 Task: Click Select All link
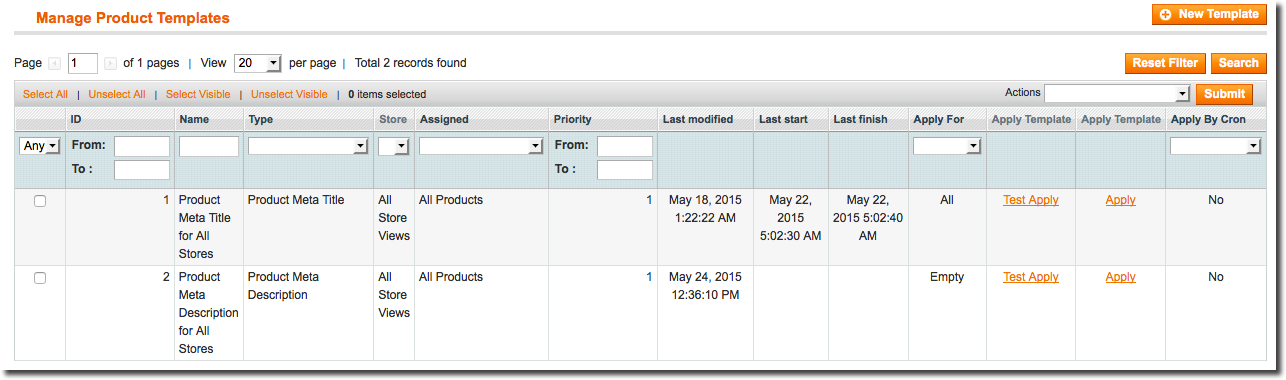pos(45,94)
